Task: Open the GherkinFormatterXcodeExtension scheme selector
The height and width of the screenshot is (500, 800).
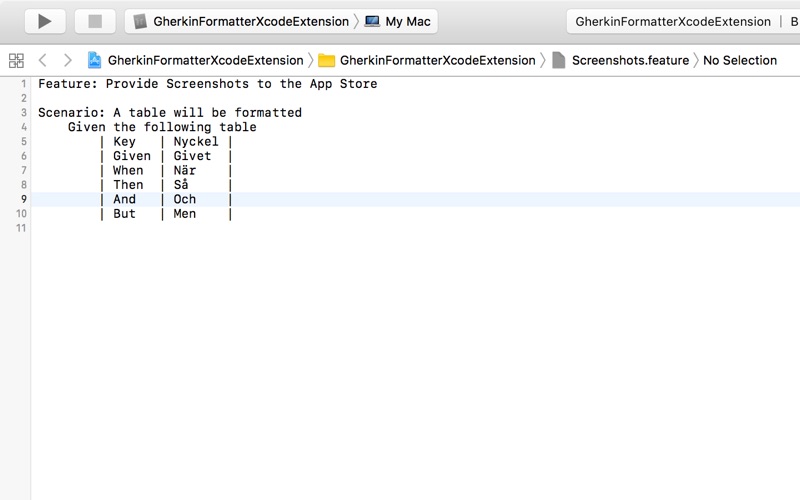Action: pos(251,21)
